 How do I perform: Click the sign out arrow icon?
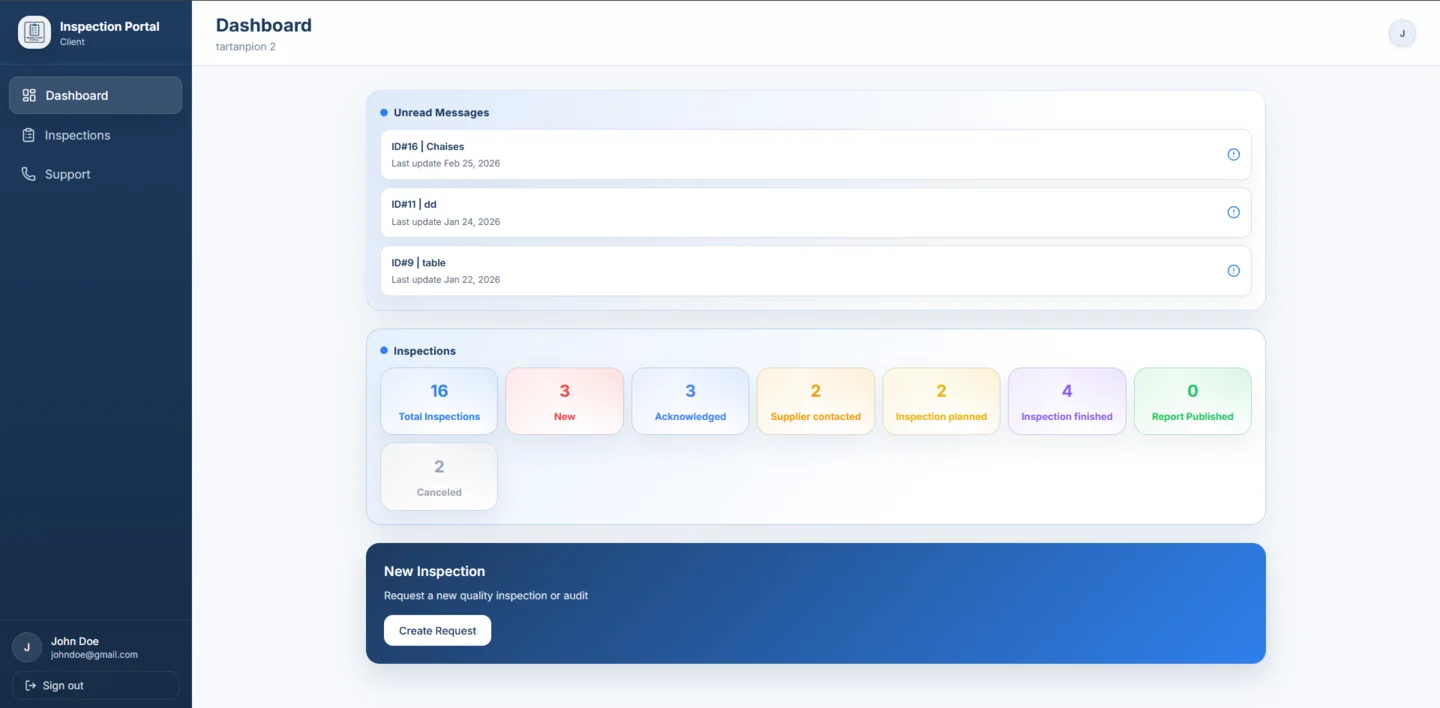[30, 685]
